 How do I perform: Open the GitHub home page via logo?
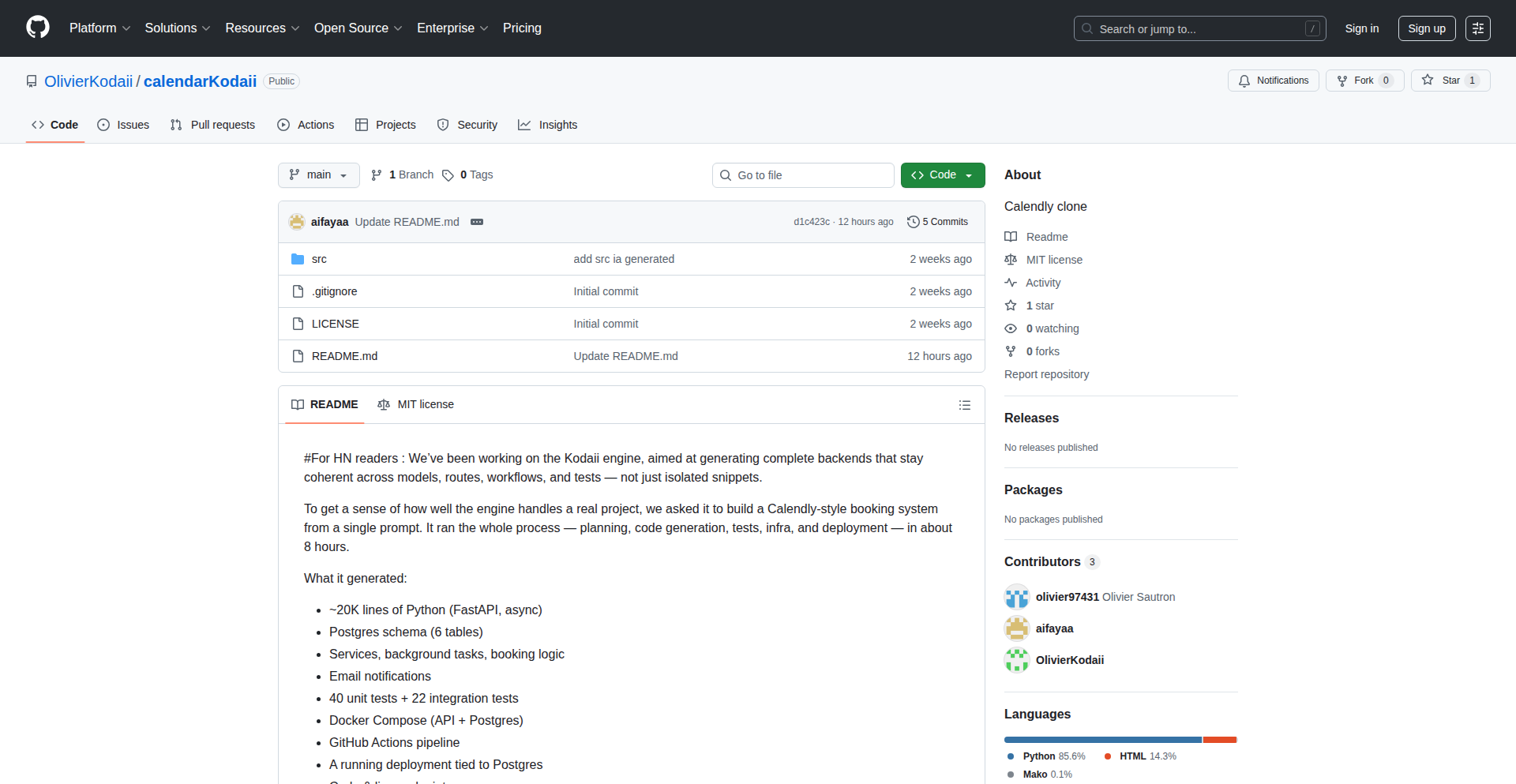click(37, 28)
